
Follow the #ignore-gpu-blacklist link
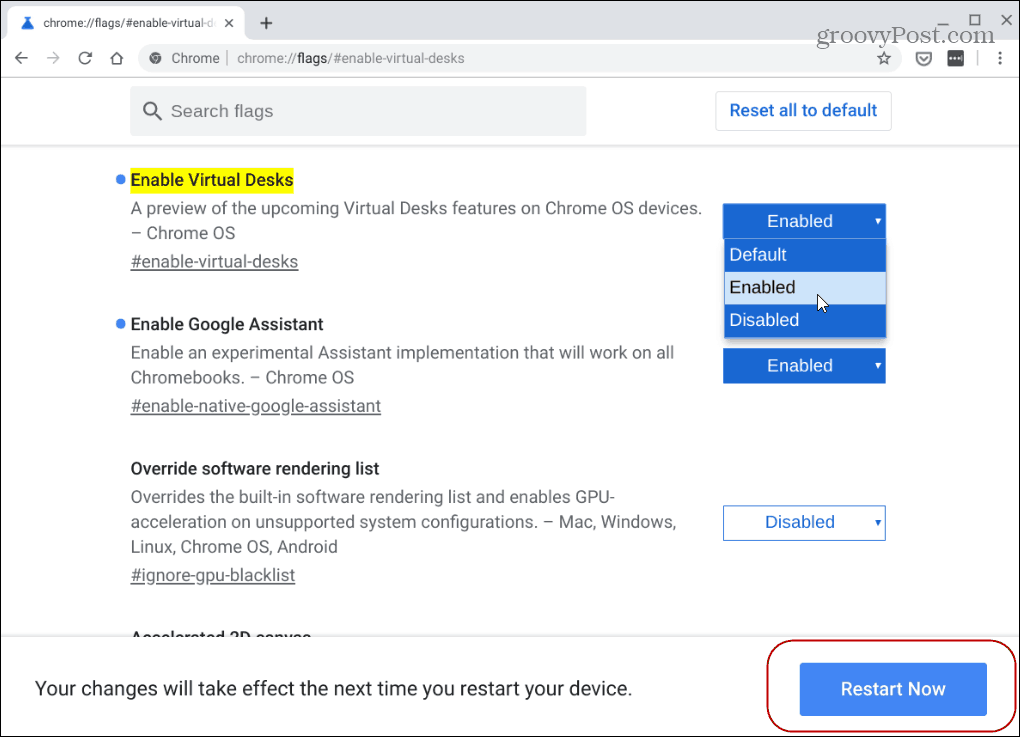click(213, 575)
